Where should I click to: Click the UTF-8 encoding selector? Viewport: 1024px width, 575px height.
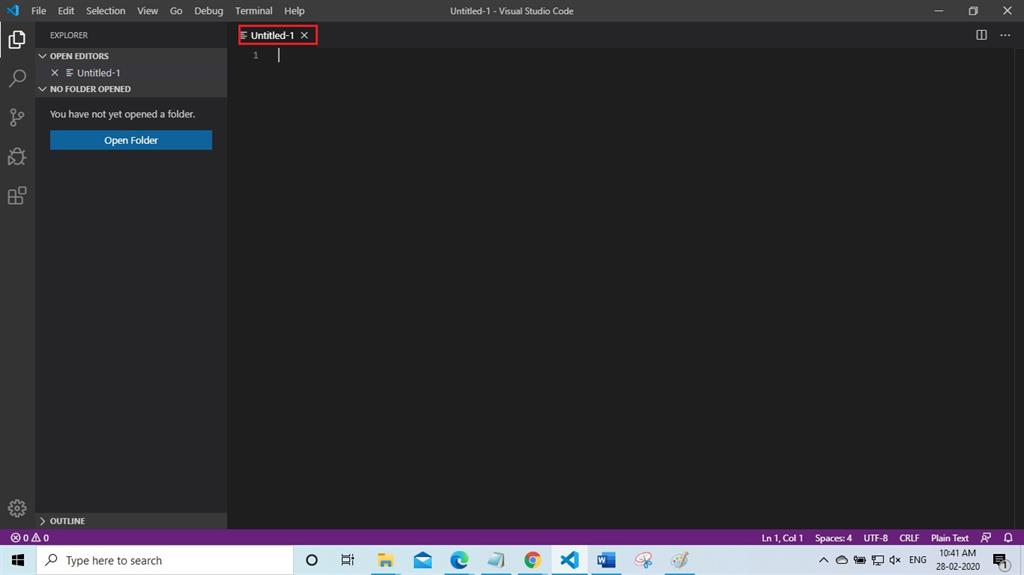tap(876, 538)
